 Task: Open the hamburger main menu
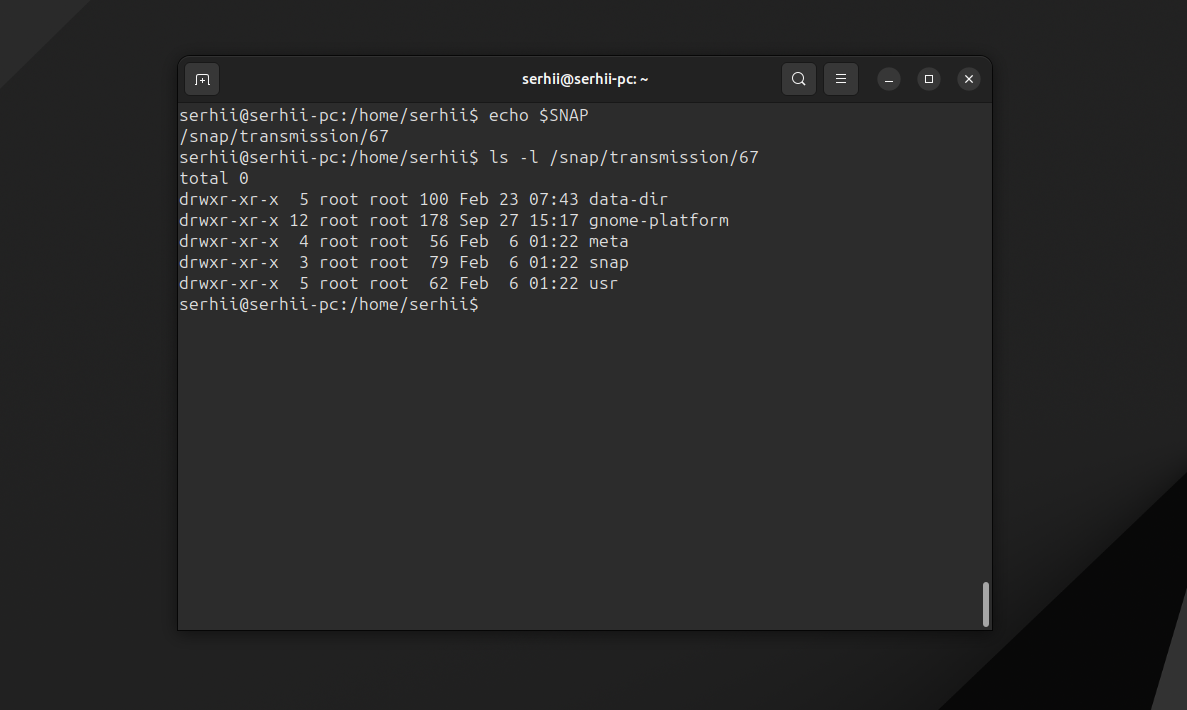coord(840,79)
